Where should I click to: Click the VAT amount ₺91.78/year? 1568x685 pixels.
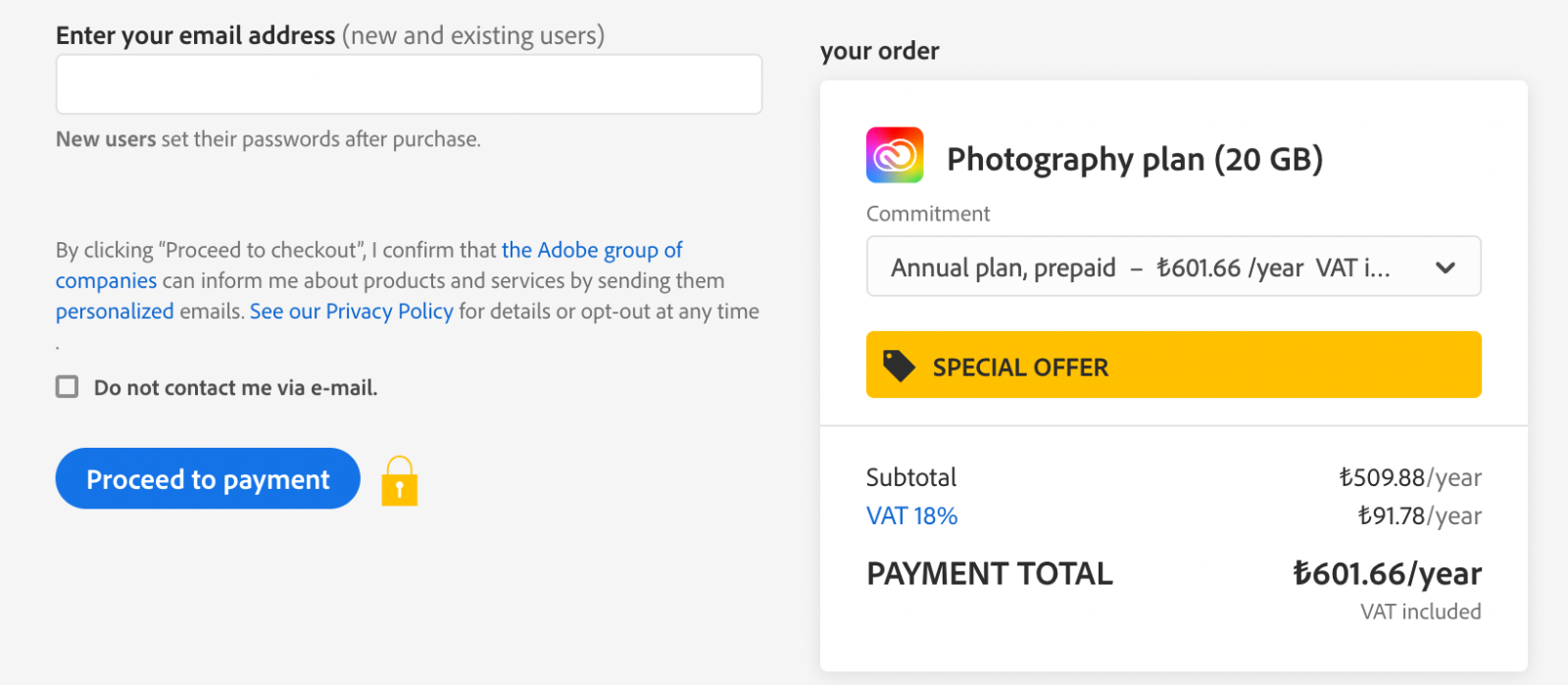[1419, 515]
